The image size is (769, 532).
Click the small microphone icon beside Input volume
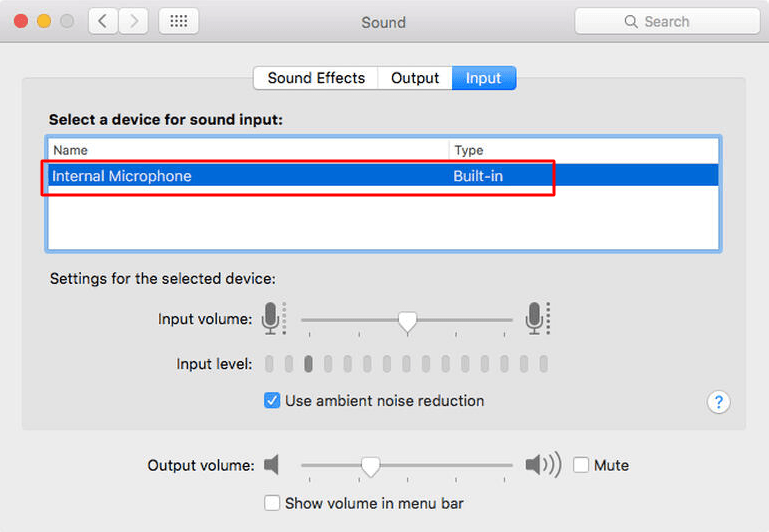(x=271, y=319)
